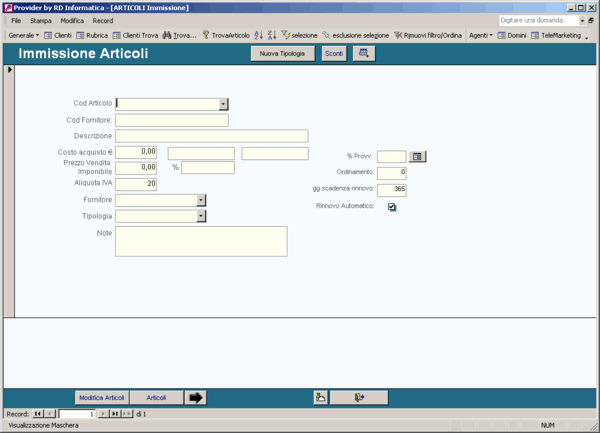This screenshot has height=433, width=600.
Task: Expand the Cod Articolo dropdown
Action: point(223,104)
